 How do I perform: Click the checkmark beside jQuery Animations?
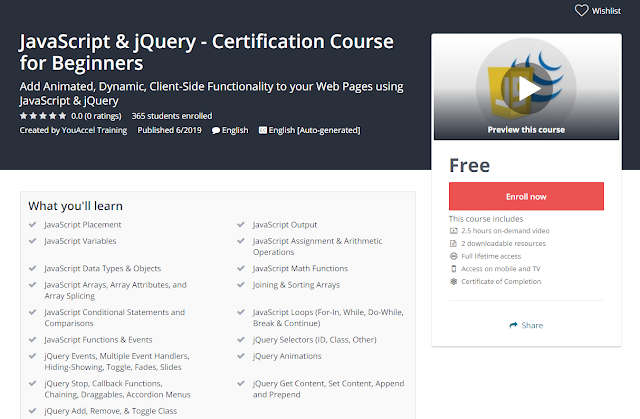(241, 355)
